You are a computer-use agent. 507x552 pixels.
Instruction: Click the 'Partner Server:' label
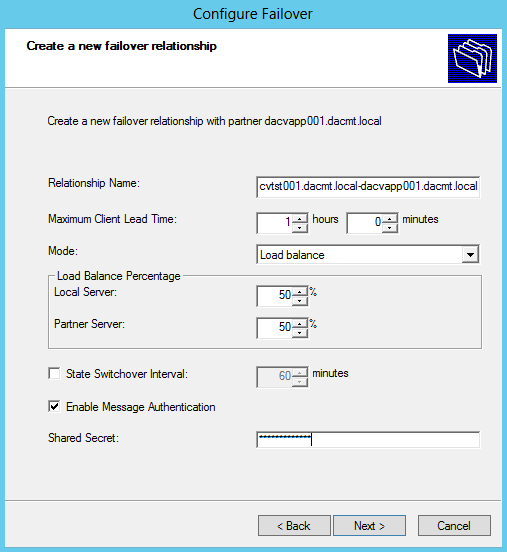pyautogui.click(x=89, y=324)
